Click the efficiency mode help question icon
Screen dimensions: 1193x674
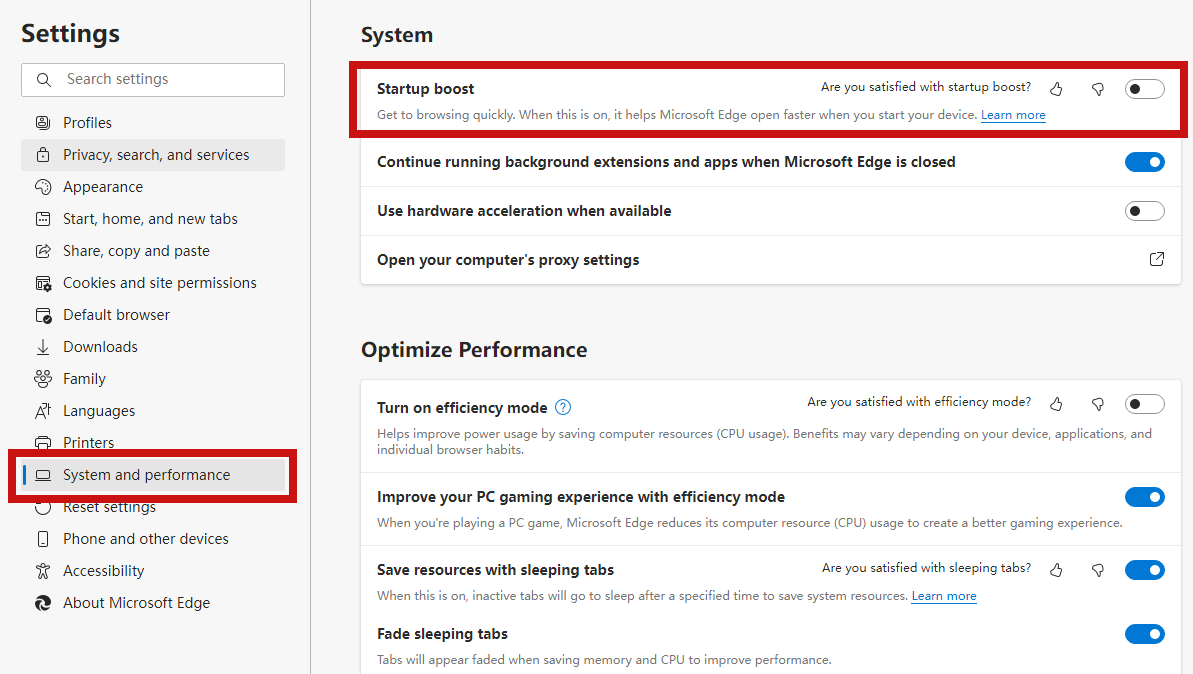point(563,407)
